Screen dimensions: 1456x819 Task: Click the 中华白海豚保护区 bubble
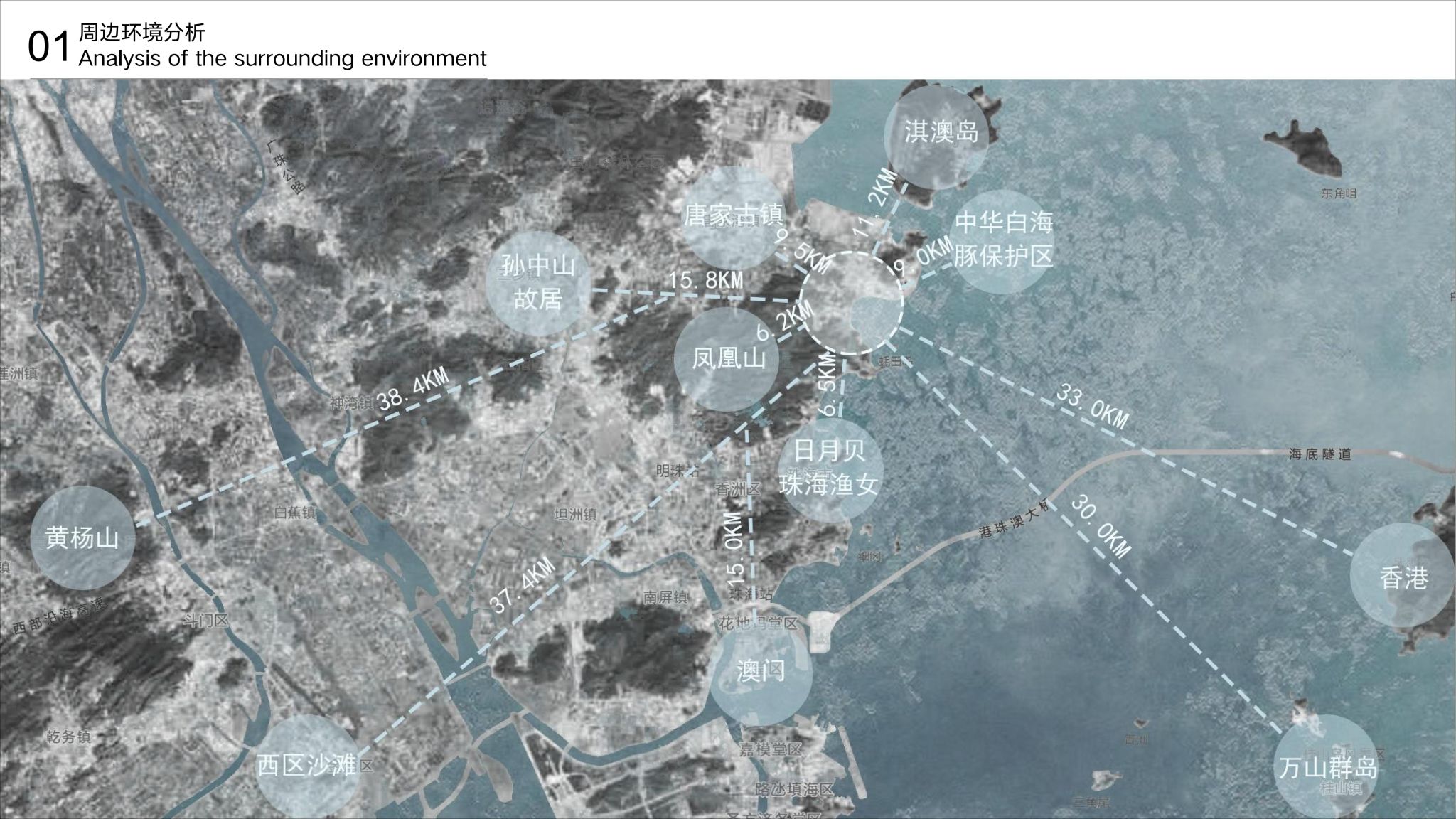1002,240
